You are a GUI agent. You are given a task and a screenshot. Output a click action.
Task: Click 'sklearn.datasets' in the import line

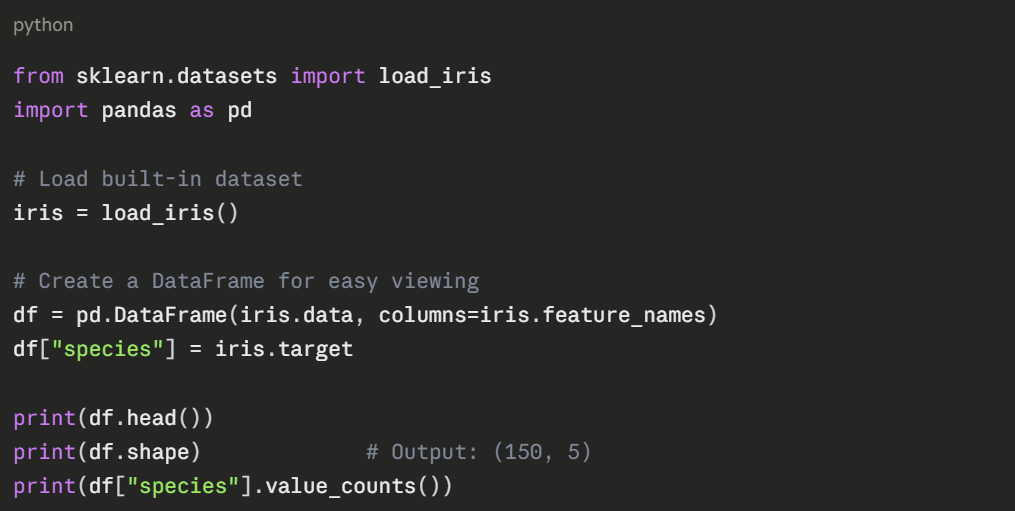pos(176,76)
